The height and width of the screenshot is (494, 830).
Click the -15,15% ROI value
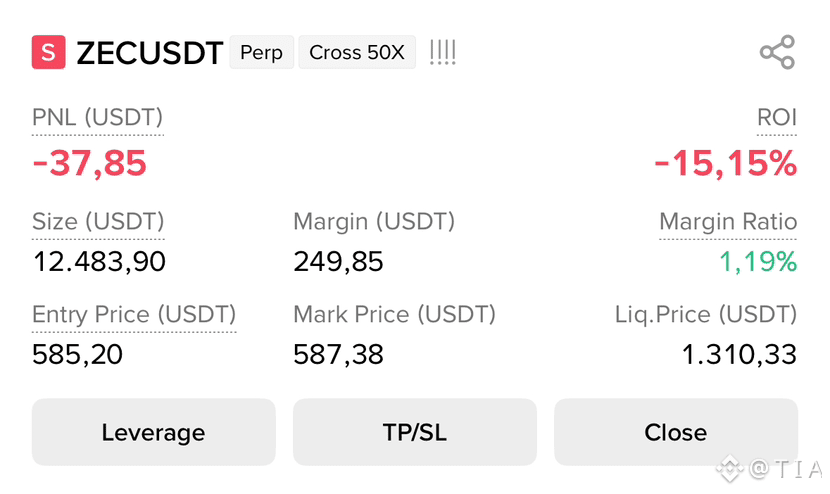pos(726,163)
